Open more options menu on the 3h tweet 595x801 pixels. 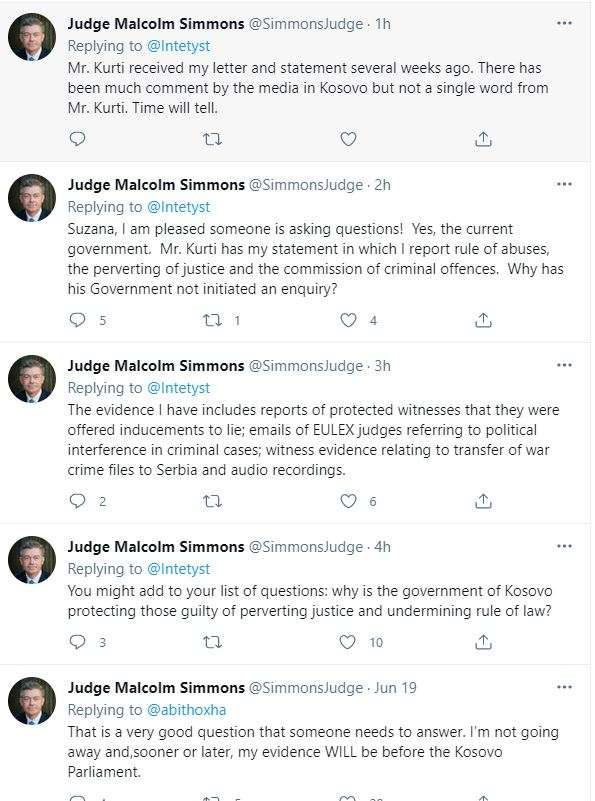(x=564, y=365)
